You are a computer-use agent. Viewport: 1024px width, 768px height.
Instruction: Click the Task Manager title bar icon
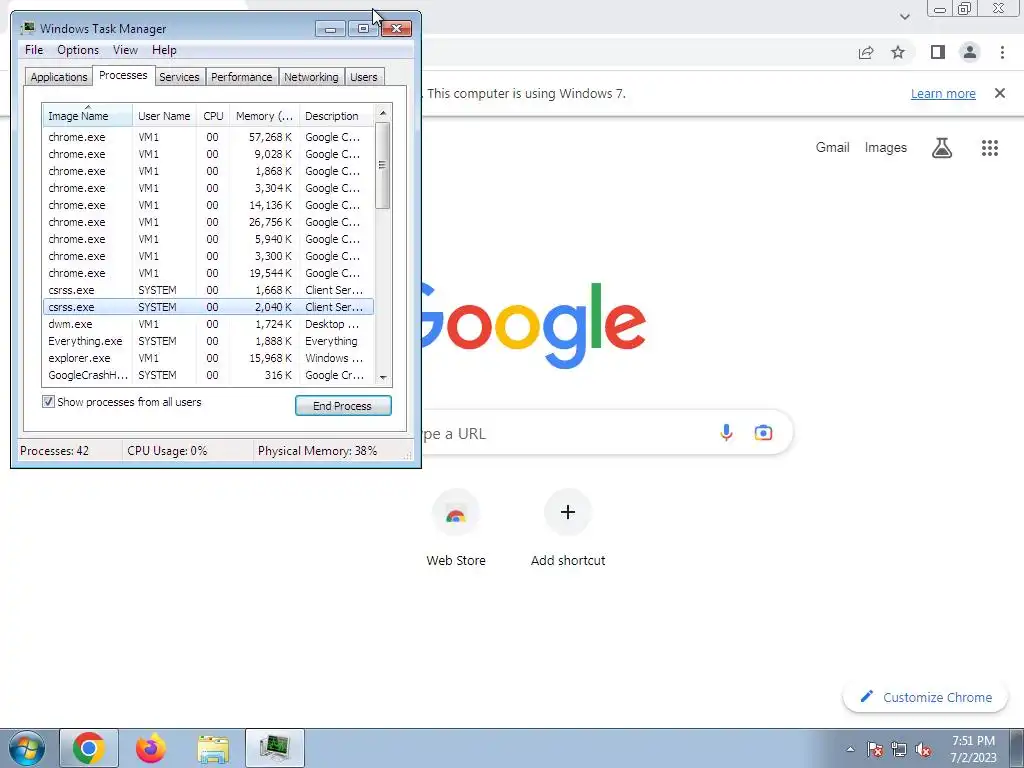27,28
